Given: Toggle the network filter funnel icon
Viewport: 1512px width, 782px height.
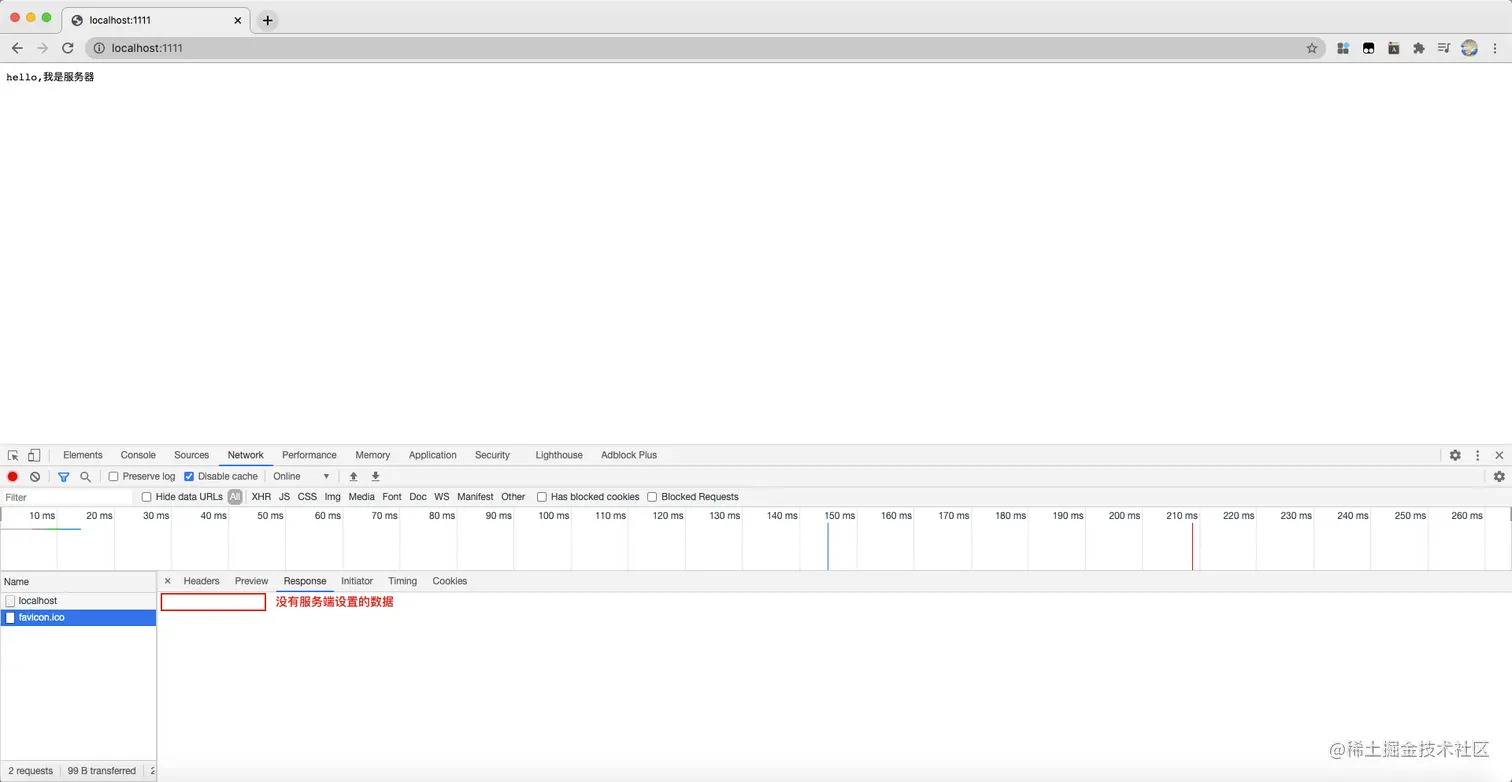Looking at the screenshot, I should tap(63, 477).
